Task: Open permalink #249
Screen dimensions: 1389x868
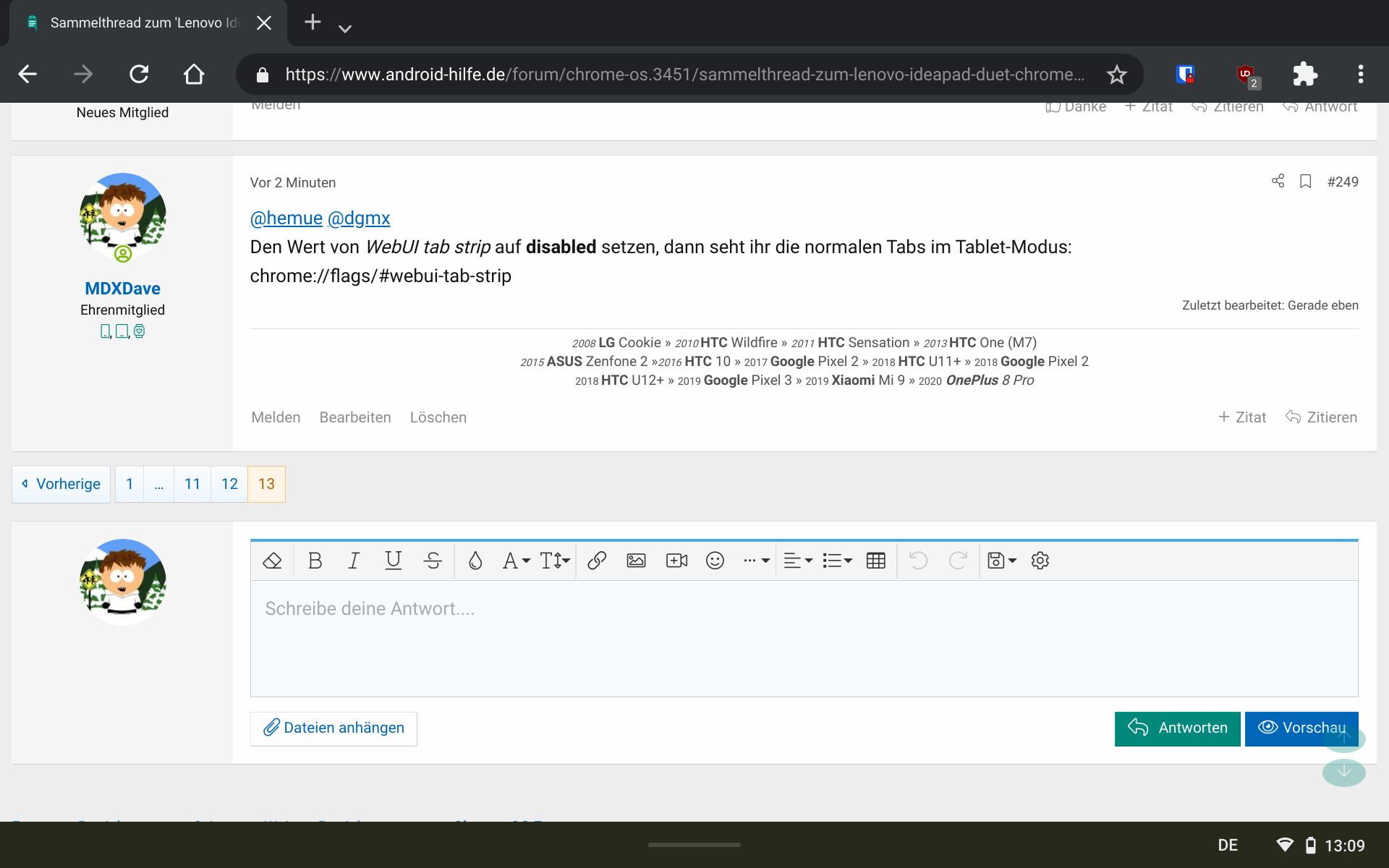Action: click(1343, 182)
